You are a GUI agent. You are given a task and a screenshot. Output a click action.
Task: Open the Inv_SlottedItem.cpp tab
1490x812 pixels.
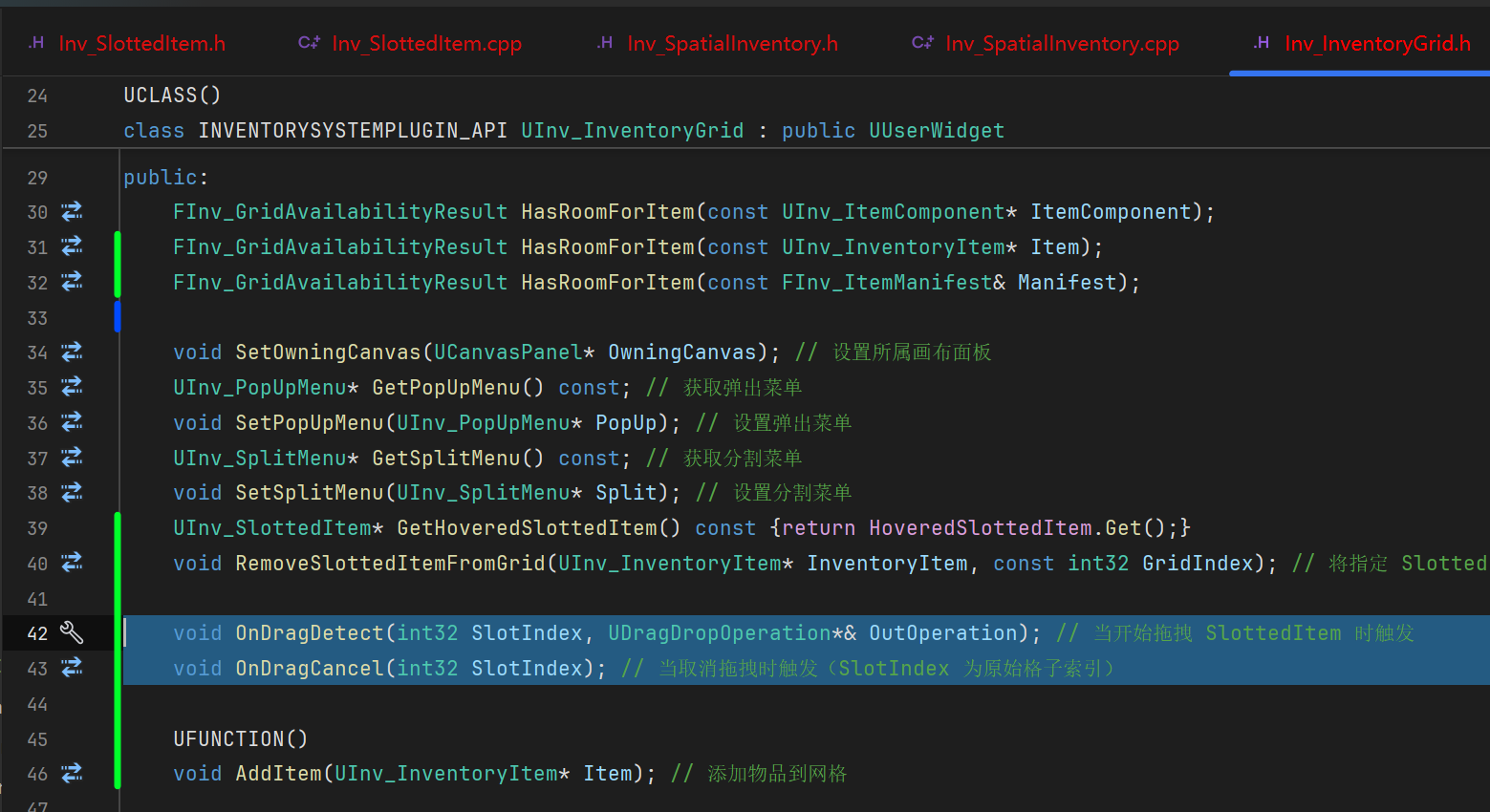pyautogui.click(x=410, y=43)
